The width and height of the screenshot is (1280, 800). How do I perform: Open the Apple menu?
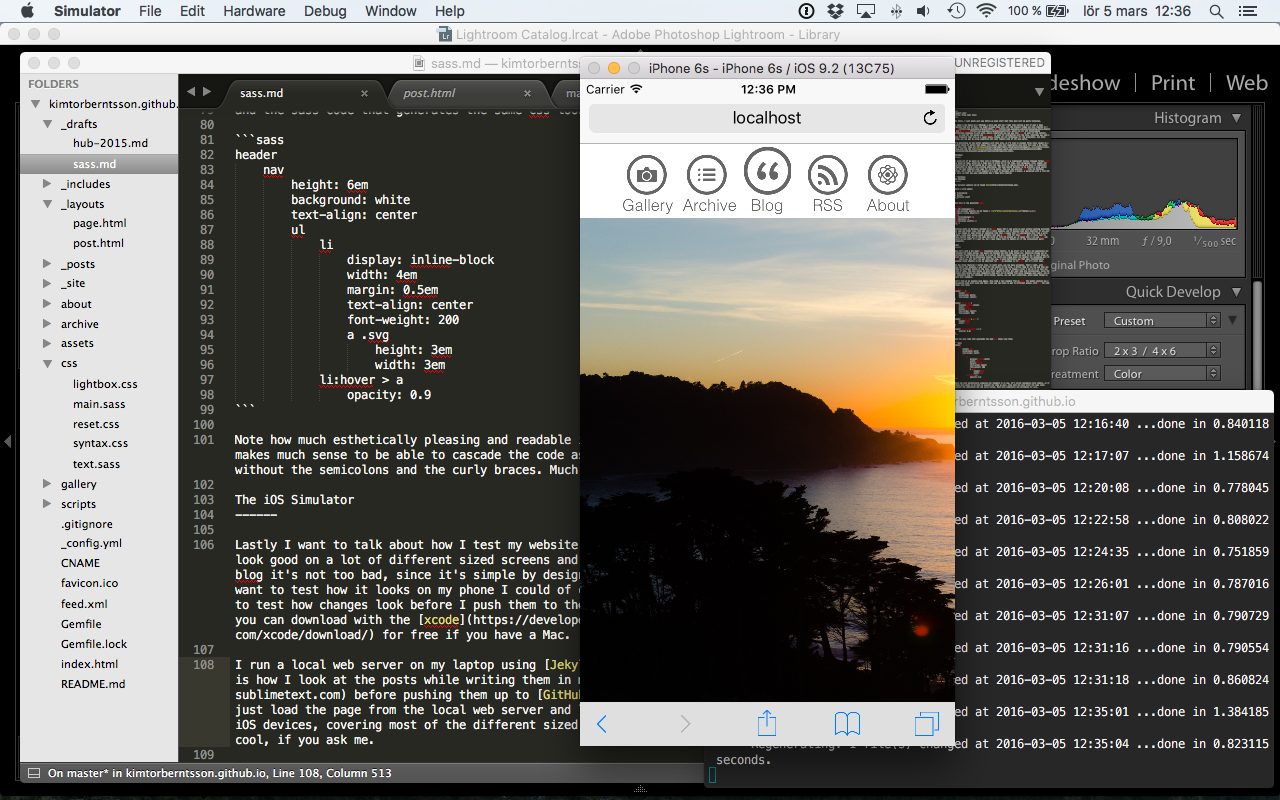tap(27, 11)
